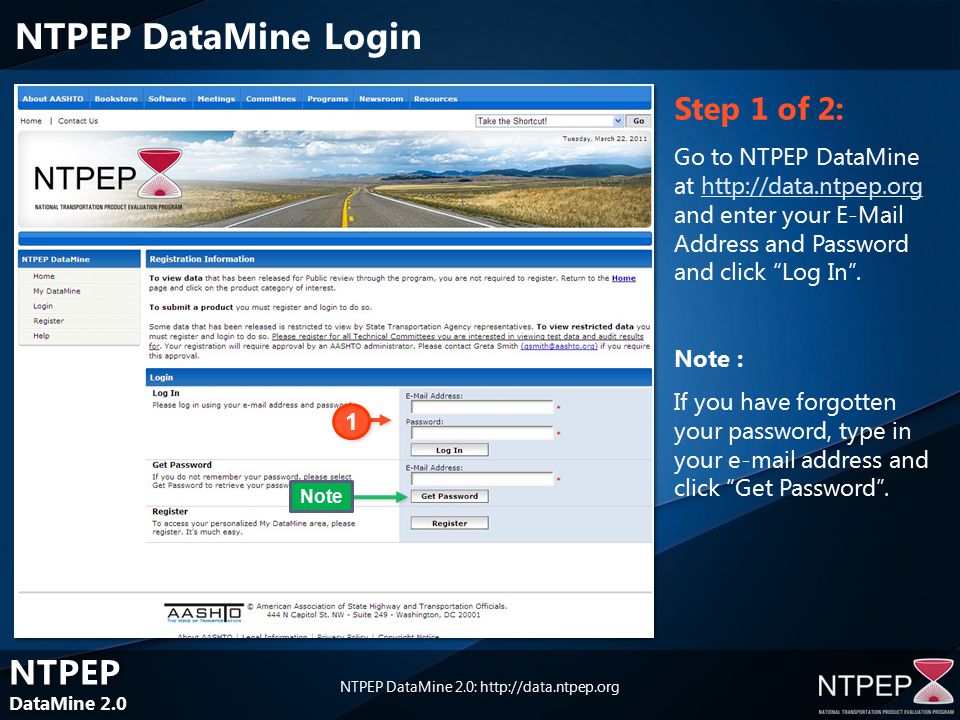Click the 'Step 1 of 2:' heading

(759, 109)
